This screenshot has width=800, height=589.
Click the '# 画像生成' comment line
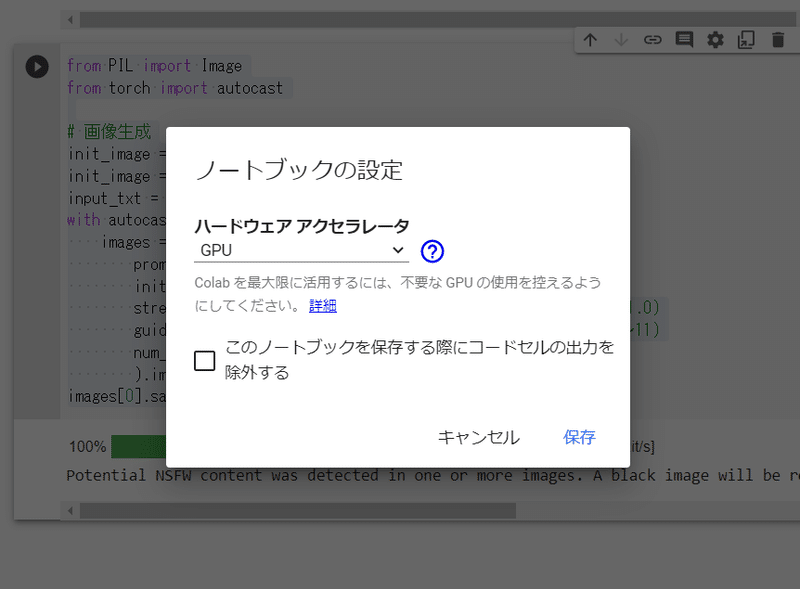(109, 132)
